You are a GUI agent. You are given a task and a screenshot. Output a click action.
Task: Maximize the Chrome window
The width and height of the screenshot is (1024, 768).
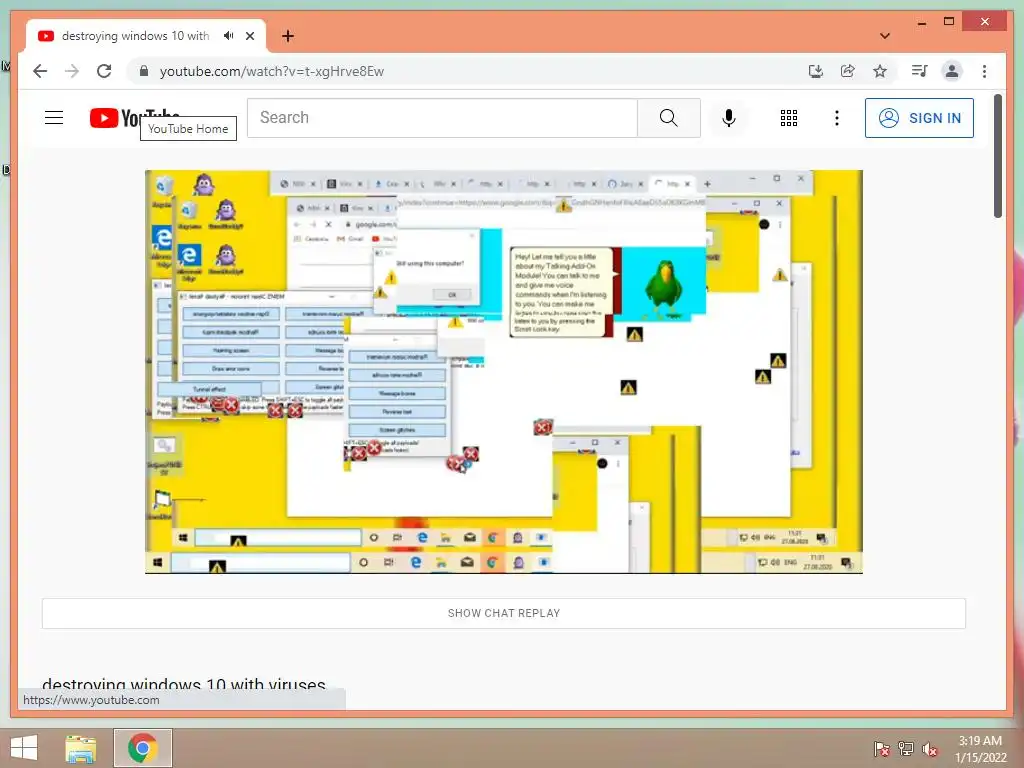(949, 22)
